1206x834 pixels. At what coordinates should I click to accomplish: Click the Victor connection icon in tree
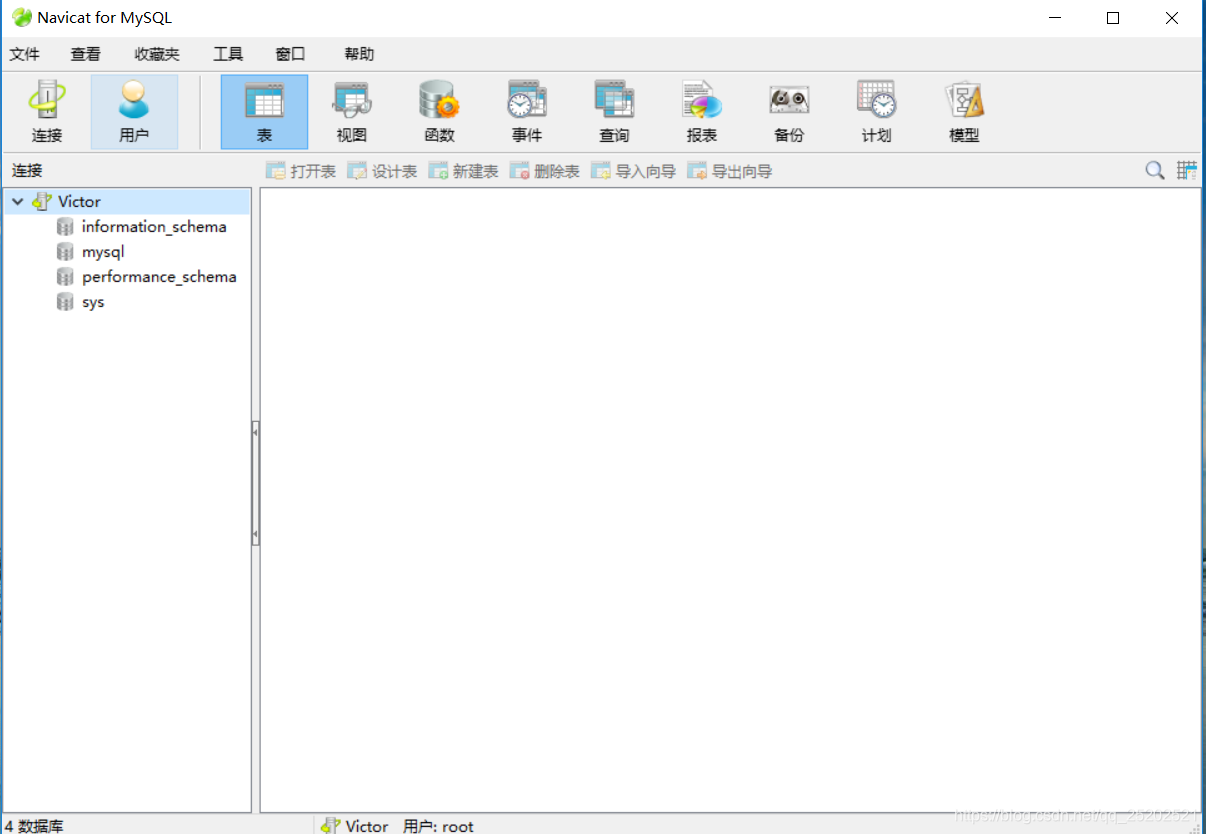pyautogui.click(x=41, y=201)
